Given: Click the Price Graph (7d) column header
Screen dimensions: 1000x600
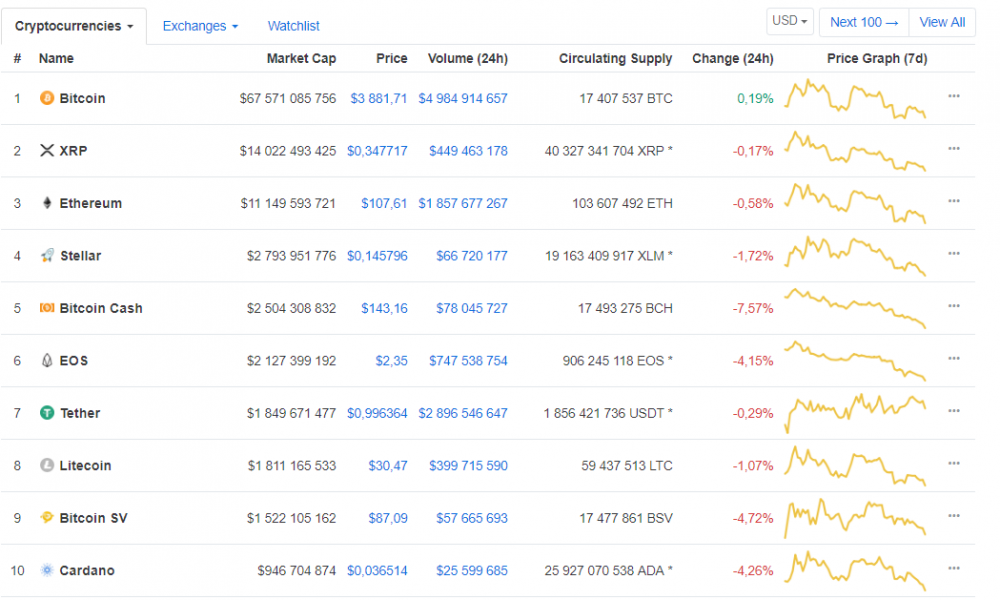Looking at the screenshot, I should click(x=877, y=59).
